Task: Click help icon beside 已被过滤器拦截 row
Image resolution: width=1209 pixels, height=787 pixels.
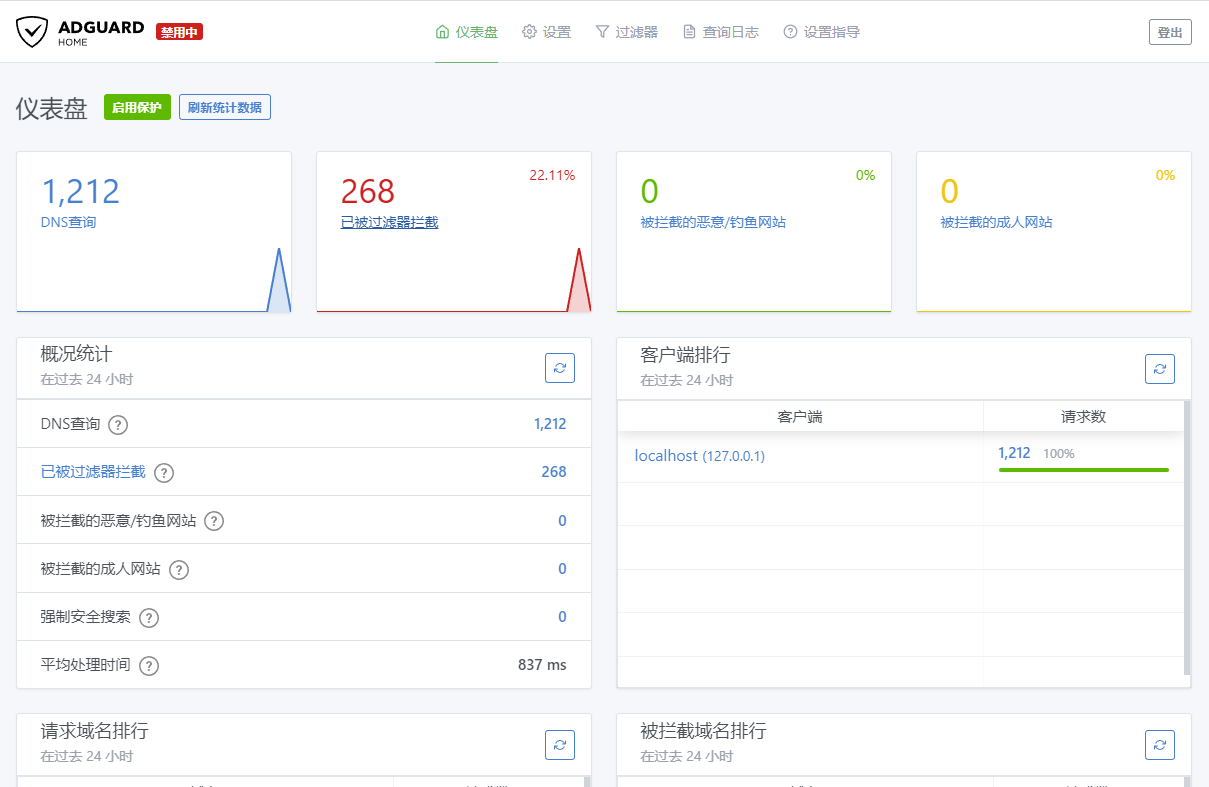Action: (x=164, y=473)
